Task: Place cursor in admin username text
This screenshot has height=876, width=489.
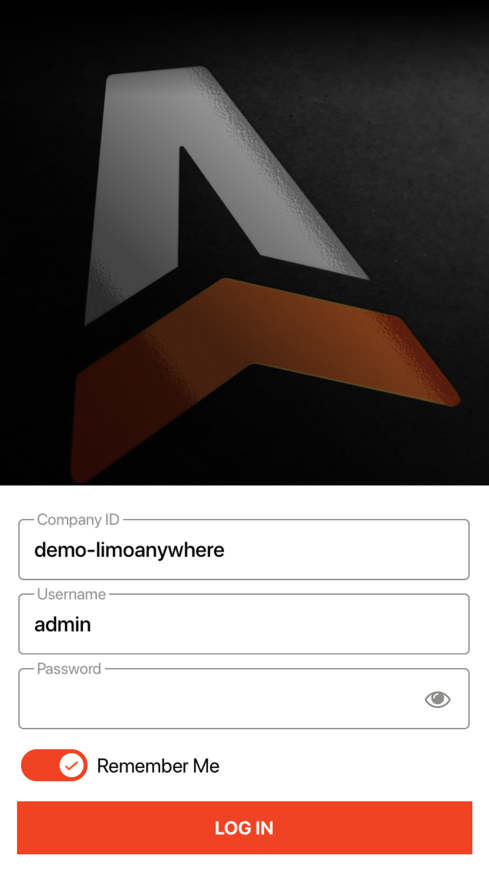Action: (63, 624)
